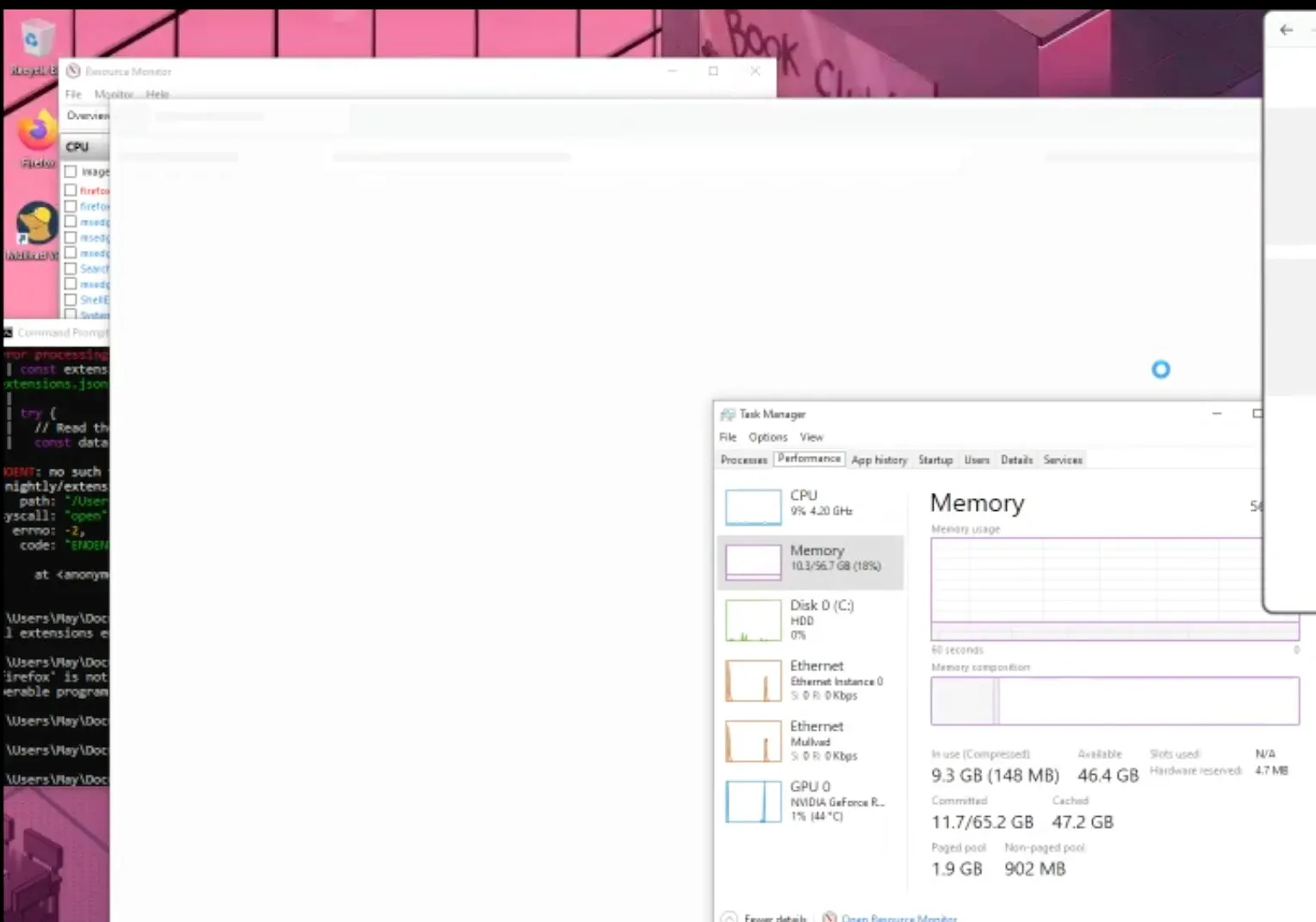Check the firefox process checkbox
The height and width of the screenshot is (922, 1316).
[71, 190]
